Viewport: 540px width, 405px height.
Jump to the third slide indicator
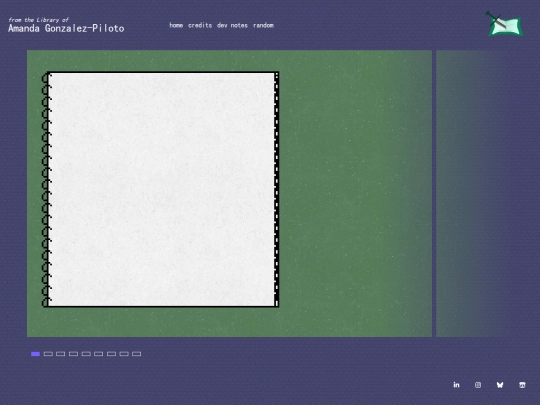61,354
